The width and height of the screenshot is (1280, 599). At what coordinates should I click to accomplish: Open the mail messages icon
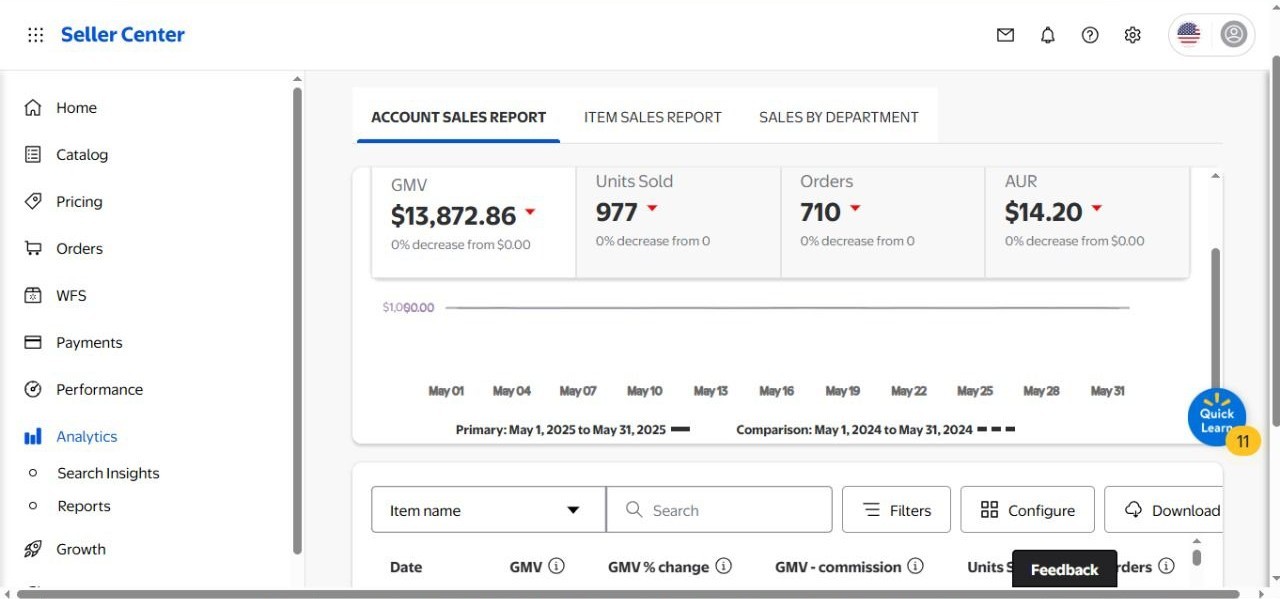pyautogui.click(x=1005, y=35)
